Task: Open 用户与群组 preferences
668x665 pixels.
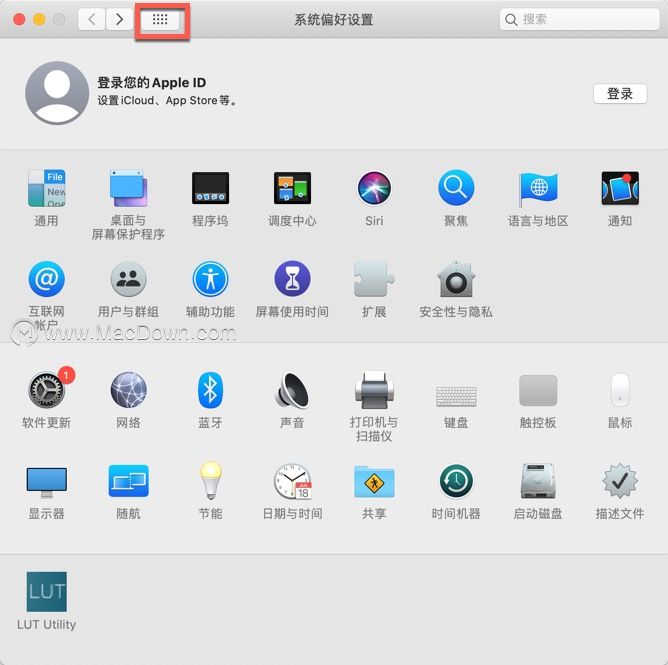Action: (128, 279)
